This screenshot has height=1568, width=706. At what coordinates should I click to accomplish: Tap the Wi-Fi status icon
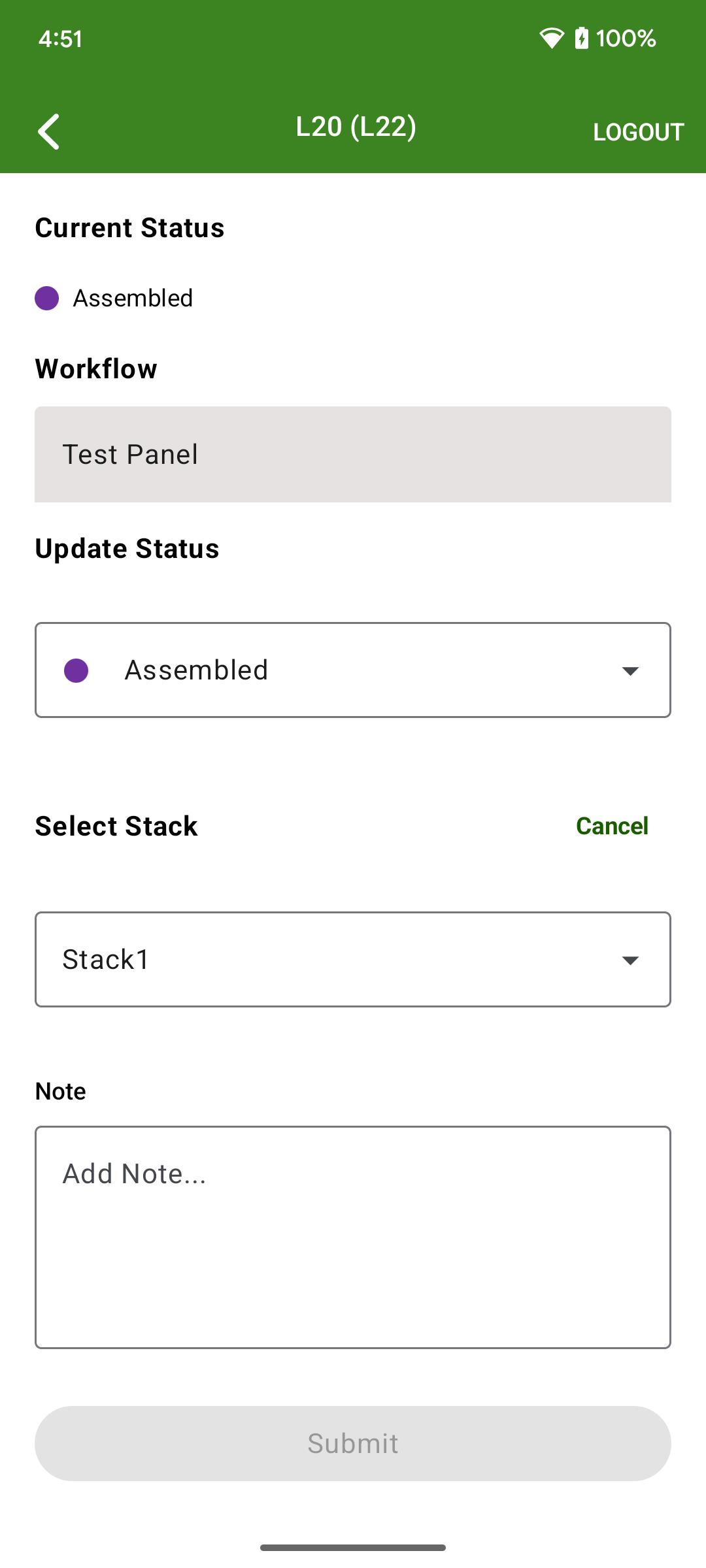tap(551, 39)
